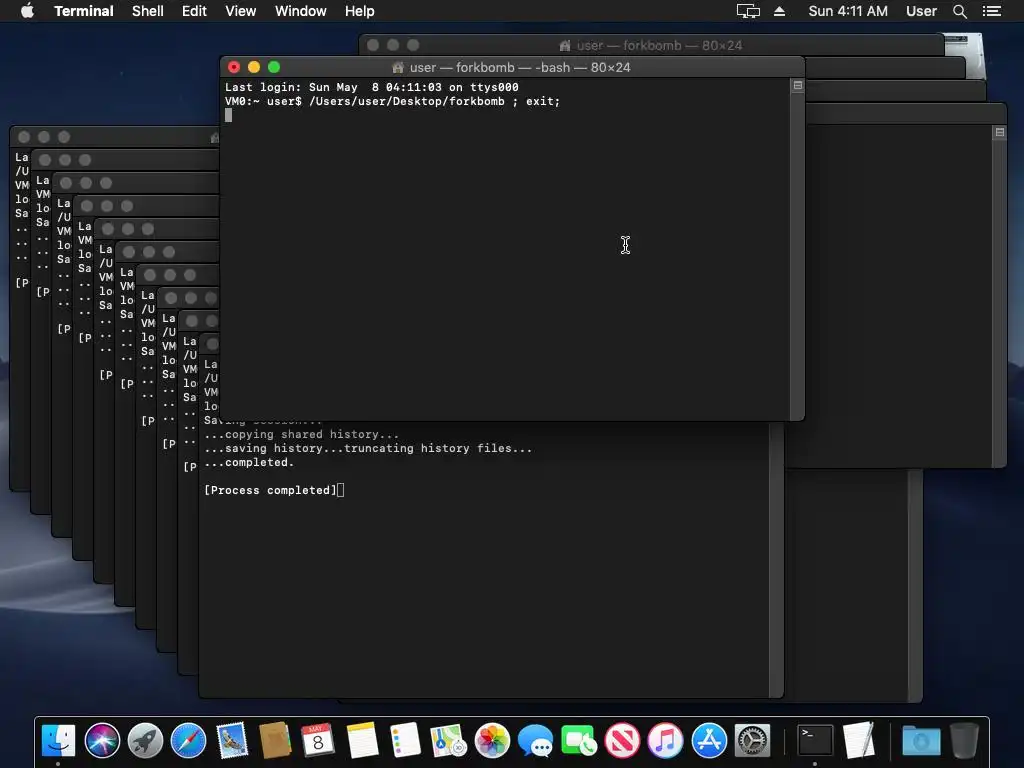Open Messages chat bubble icon

tap(536, 741)
